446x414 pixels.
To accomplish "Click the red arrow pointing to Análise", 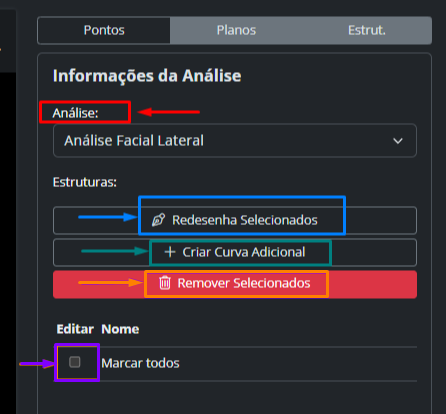I will 169,112.
